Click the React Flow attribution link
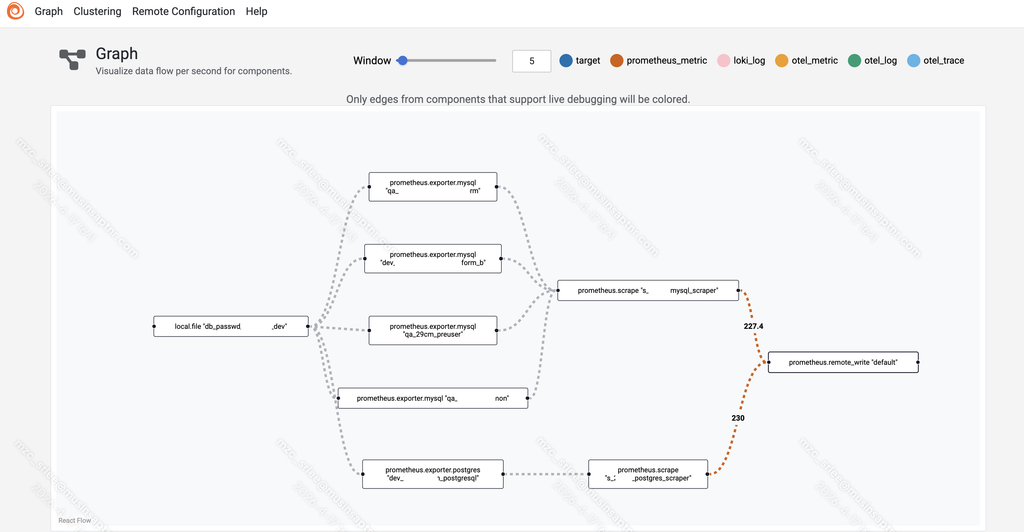This screenshot has width=1024, height=532. [x=74, y=520]
